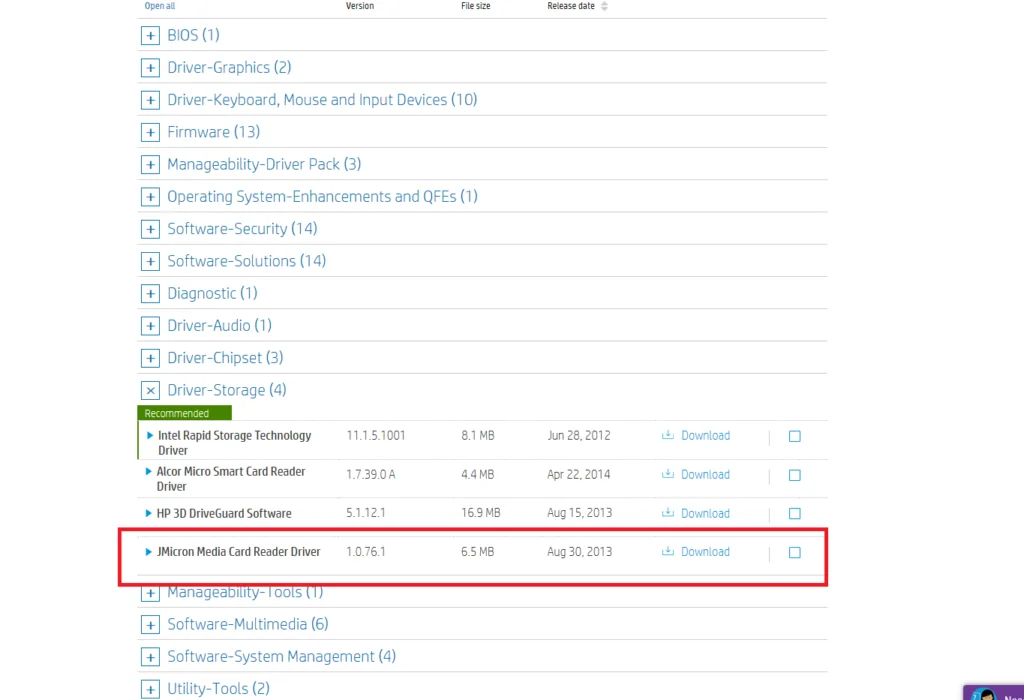Viewport: 1024px width, 700px height.
Task: Select version 11.1.5.1001 text
Action: (x=376, y=436)
